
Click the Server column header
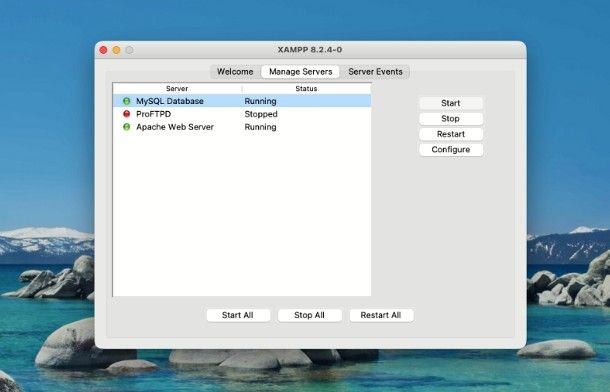pyautogui.click(x=177, y=89)
